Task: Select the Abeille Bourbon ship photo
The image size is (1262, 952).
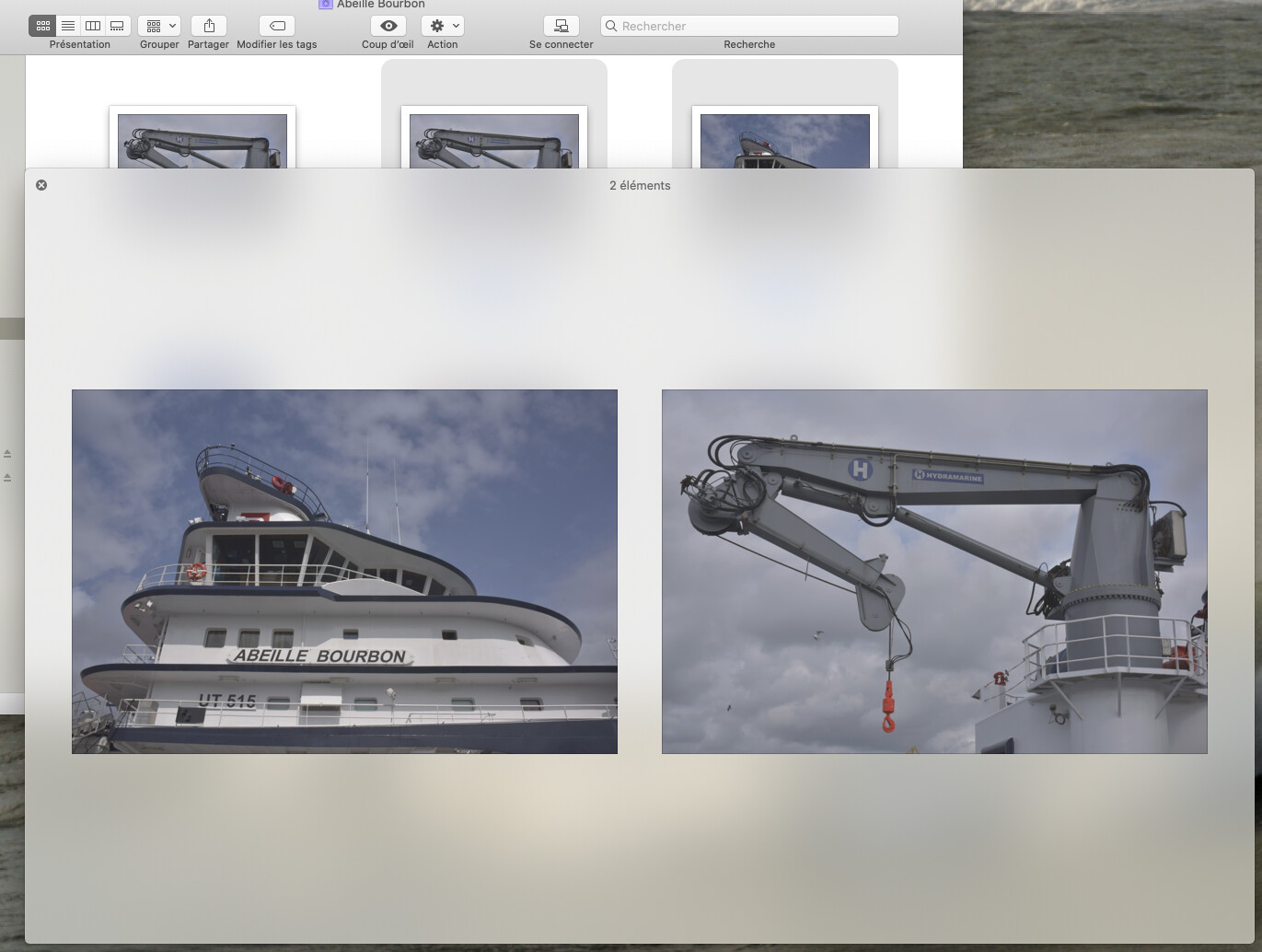Action: [x=344, y=571]
